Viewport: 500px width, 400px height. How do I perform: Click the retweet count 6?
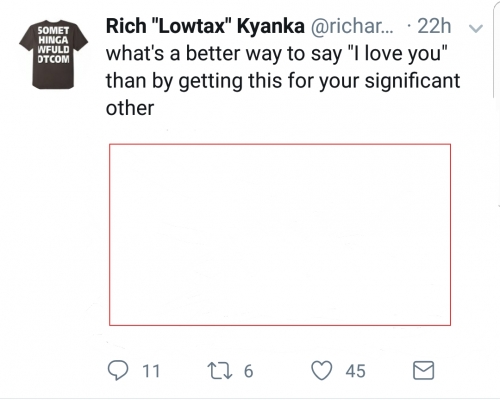(248, 371)
